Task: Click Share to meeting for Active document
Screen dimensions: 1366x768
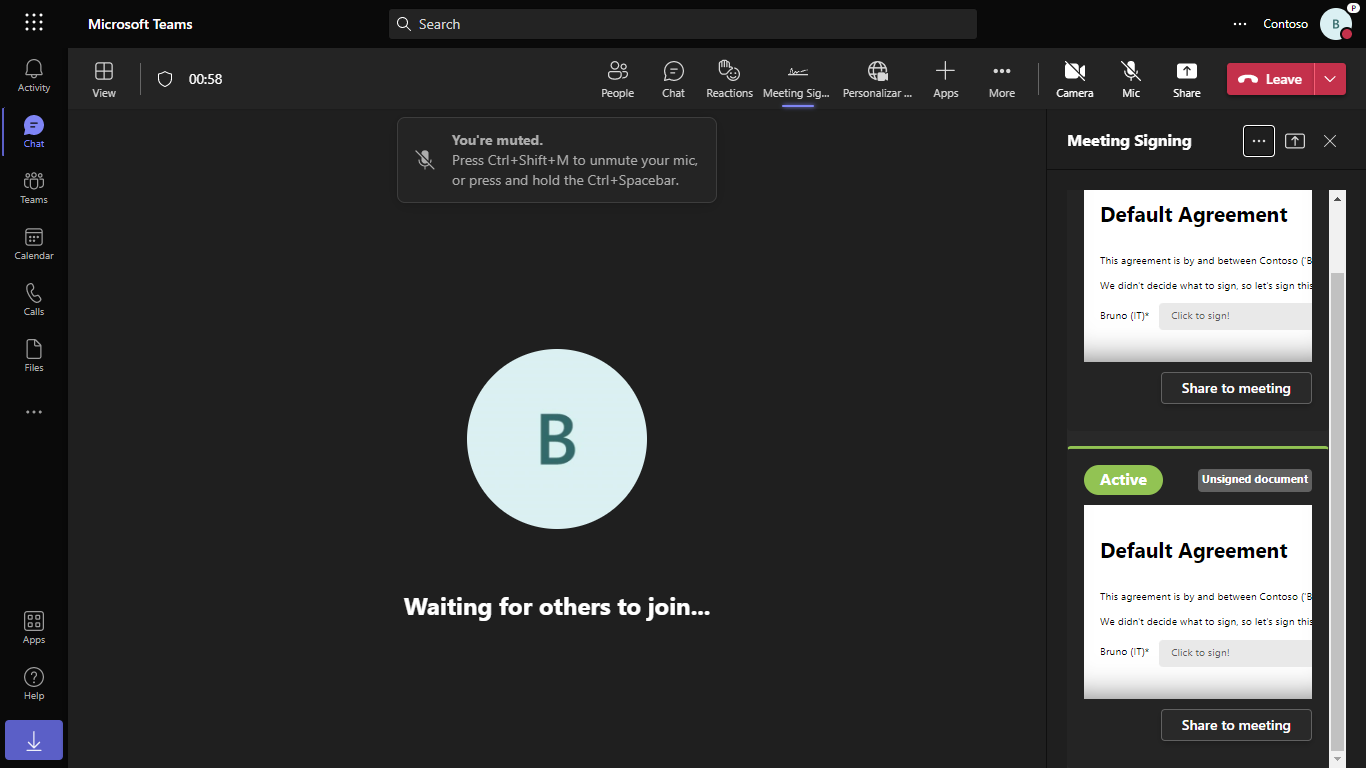Action: tap(1235, 725)
